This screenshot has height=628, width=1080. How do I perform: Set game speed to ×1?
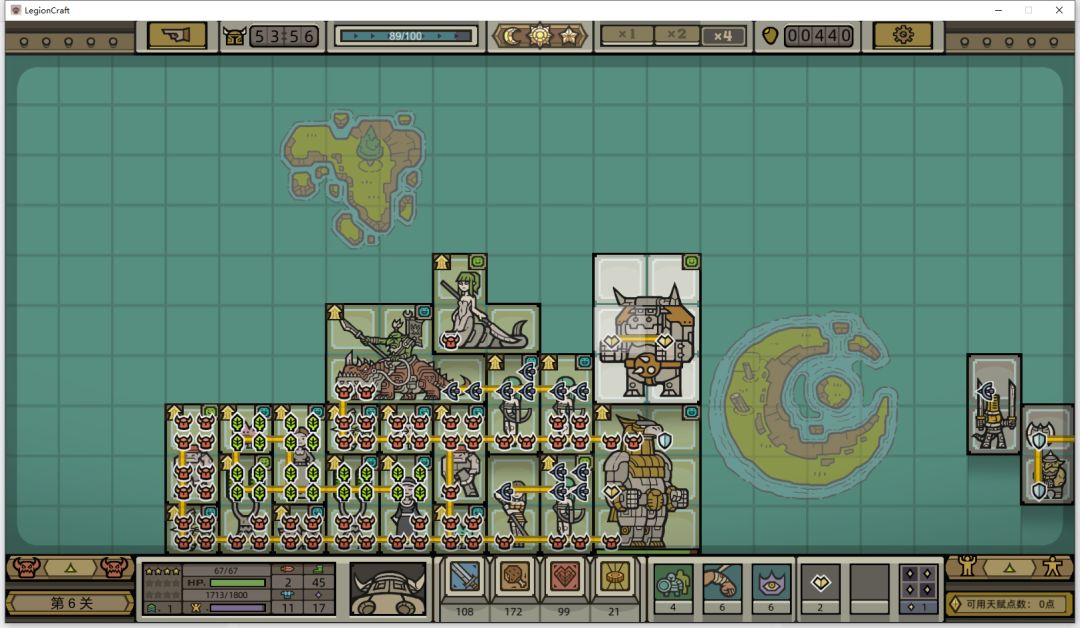tap(626, 35)
